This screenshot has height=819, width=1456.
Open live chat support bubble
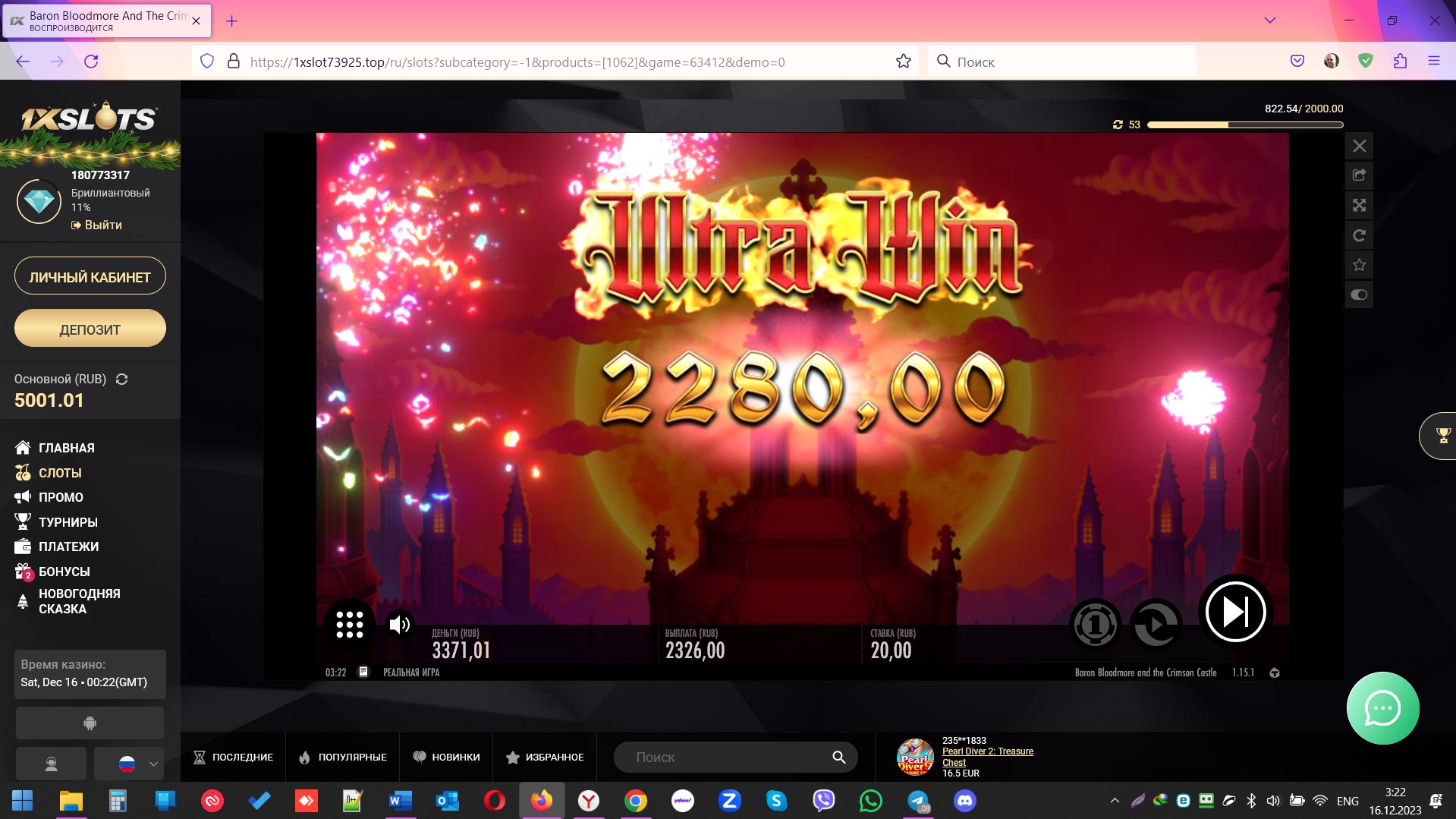coord(1382,708)
